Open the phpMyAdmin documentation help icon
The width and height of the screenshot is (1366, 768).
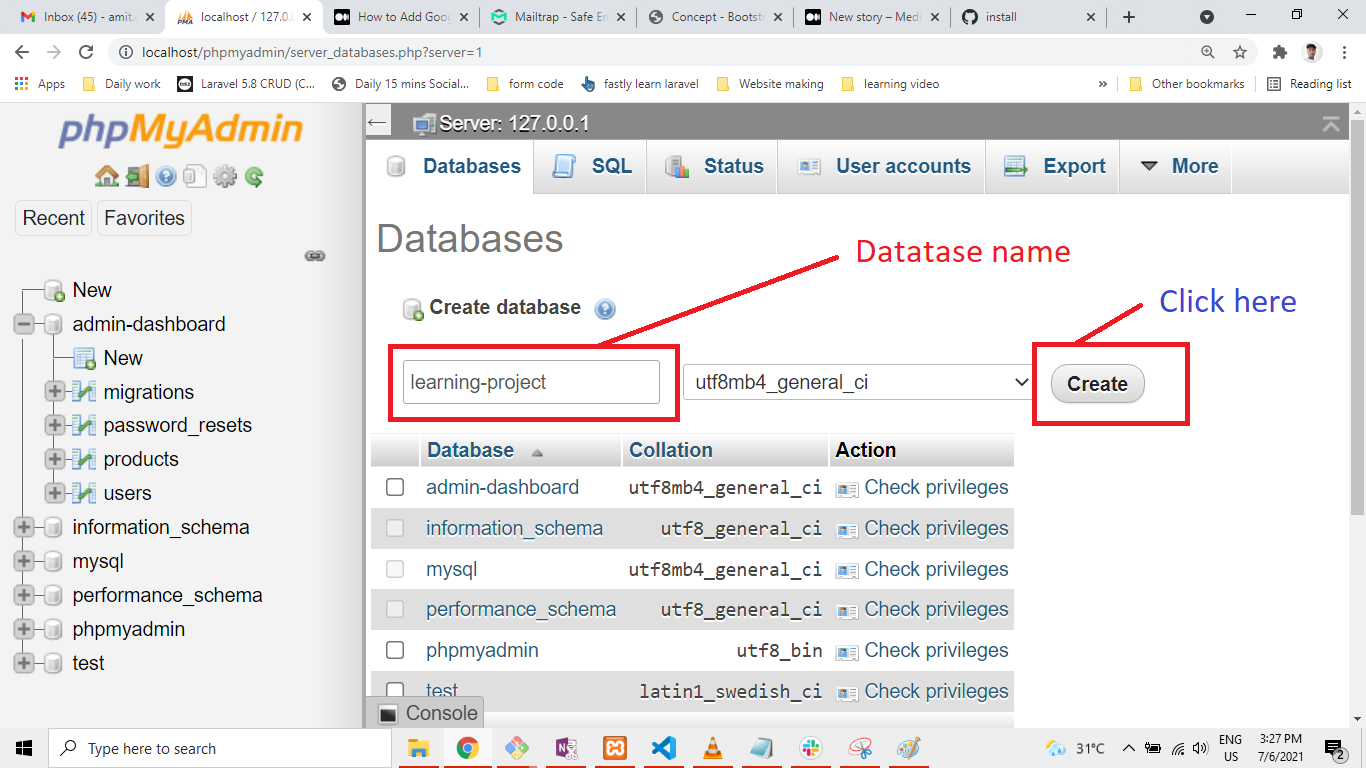(x=166, y=177)
